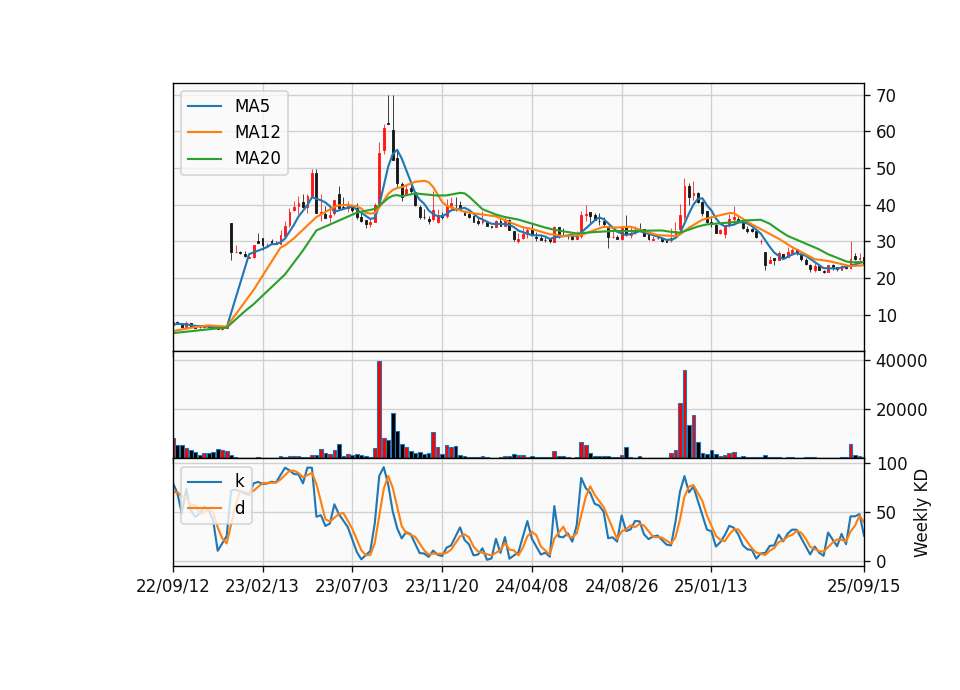Image resolution: width=960 pixels, height=690 pixels.
Task: Click the d legend label
Action: (x=240, y=508)
